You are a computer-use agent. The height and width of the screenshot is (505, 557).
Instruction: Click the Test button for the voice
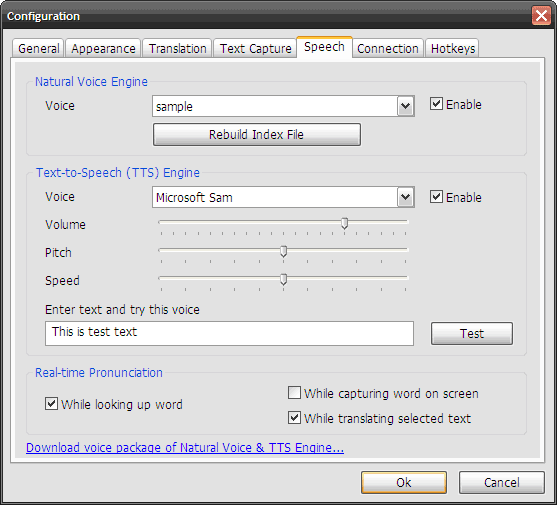click(472, 333)
